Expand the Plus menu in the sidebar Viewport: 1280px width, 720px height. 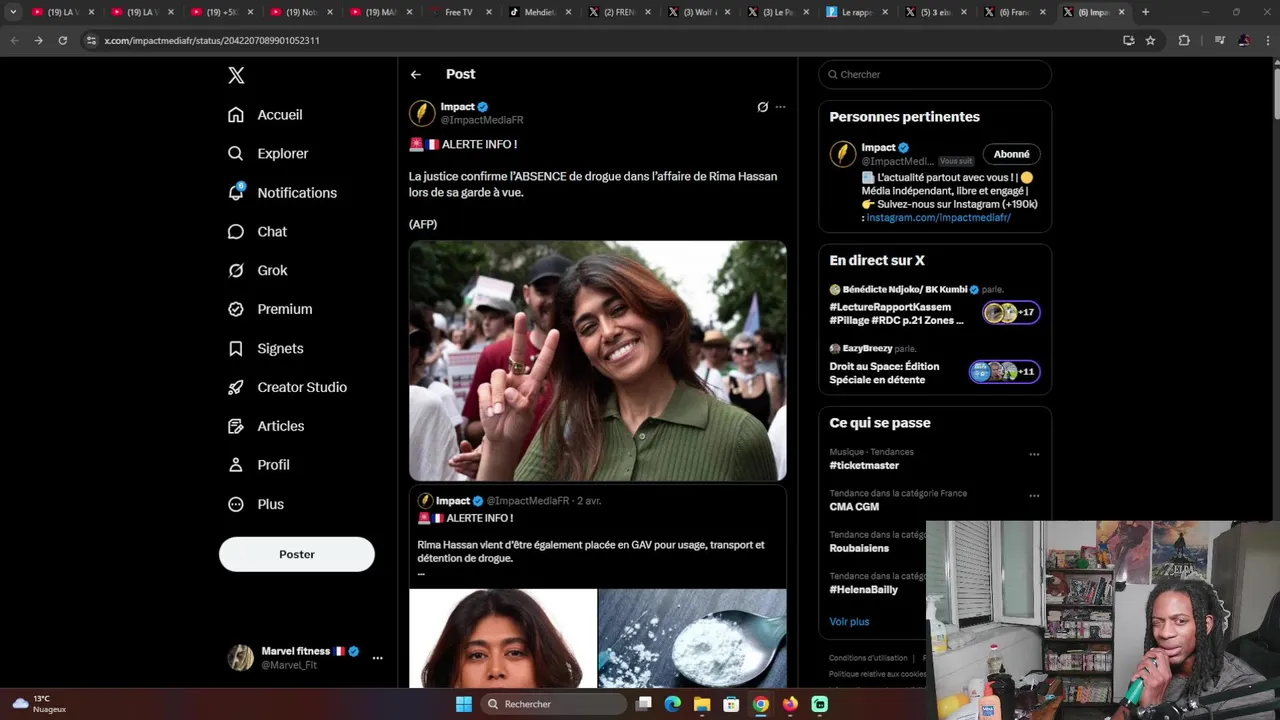tap(256, 505)
